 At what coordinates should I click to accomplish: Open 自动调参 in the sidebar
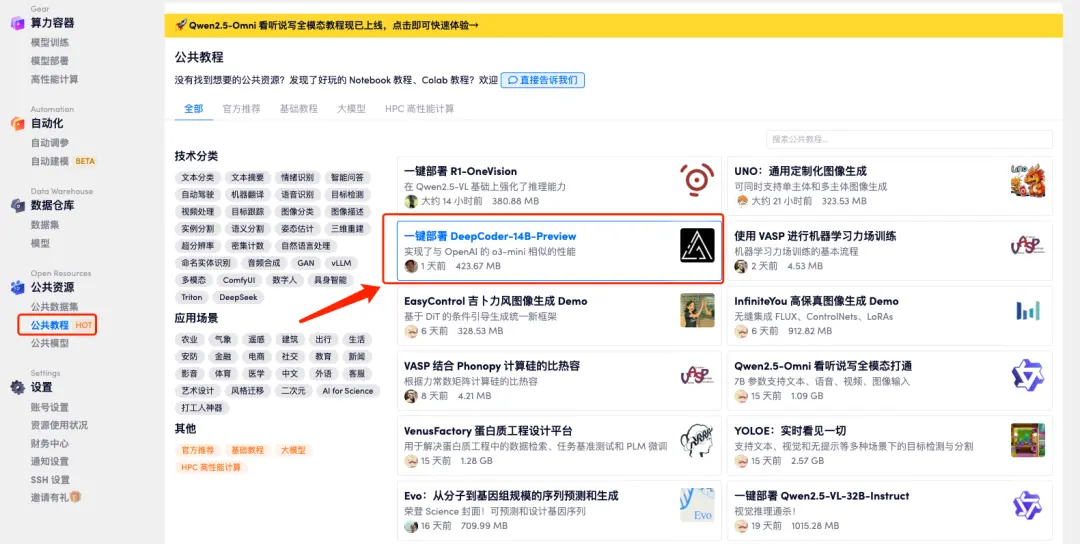50,143
